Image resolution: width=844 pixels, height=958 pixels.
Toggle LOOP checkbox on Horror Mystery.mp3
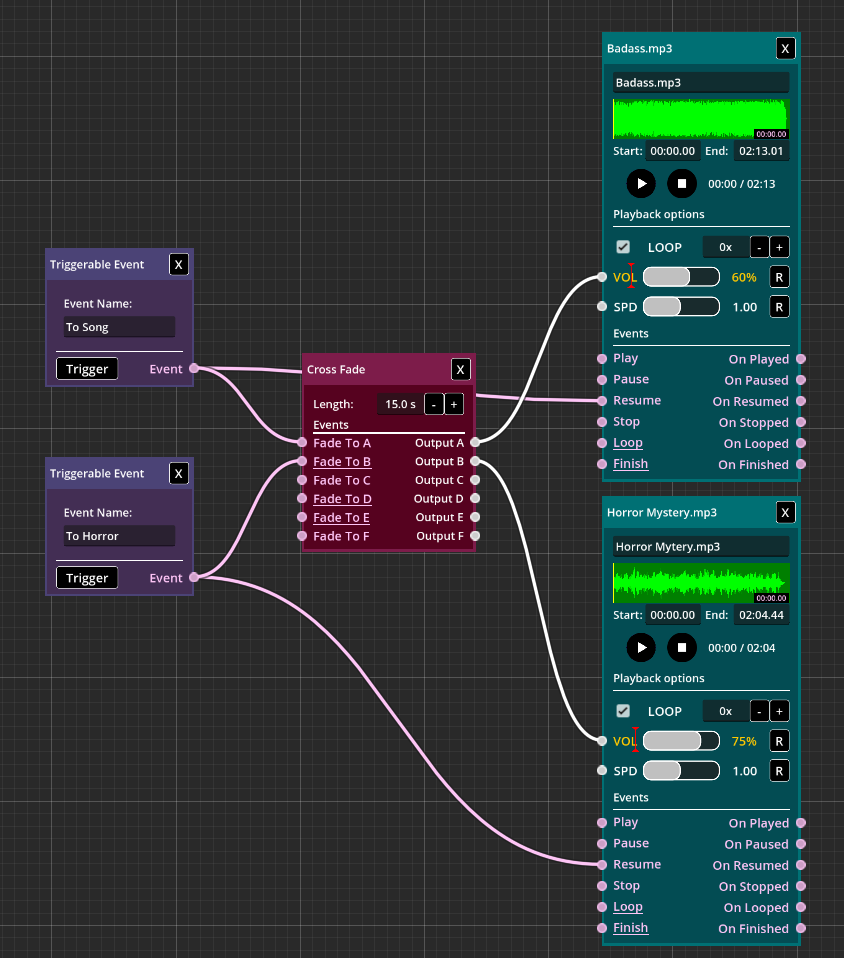click(623, 711)
